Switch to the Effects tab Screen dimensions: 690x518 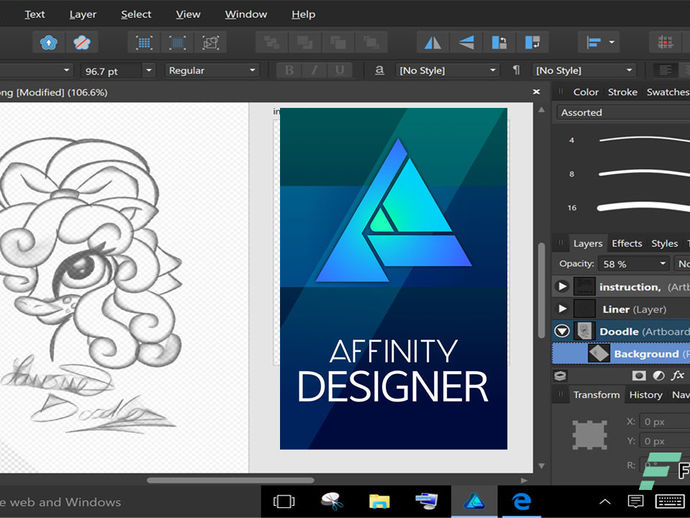click(x=627, y=243)
